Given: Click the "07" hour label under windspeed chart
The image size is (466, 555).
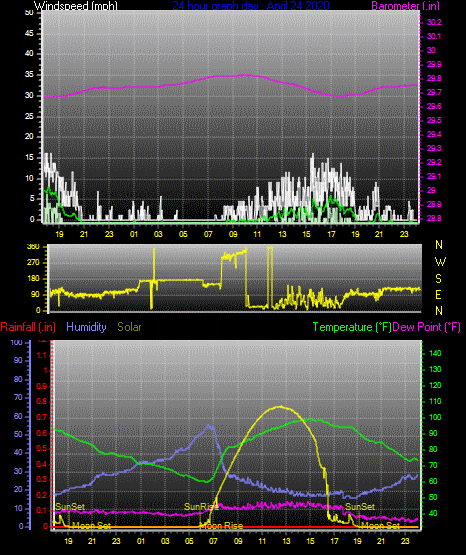Looking at the screenshot, I should pyautogui.click(x=208, y=234).
